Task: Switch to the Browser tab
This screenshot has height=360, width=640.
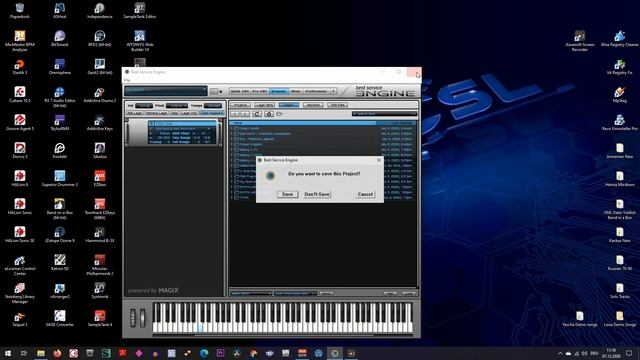Action: (279, 91)
